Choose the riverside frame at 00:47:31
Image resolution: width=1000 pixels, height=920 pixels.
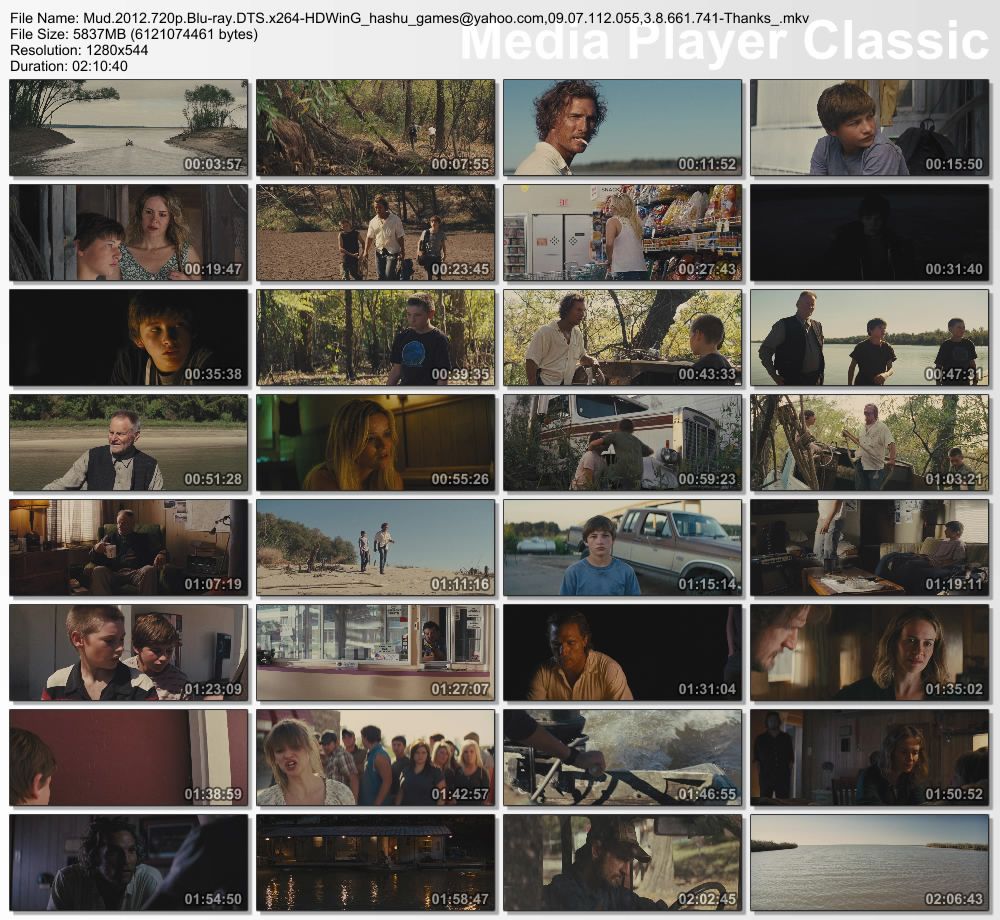(x=869, y=338)
